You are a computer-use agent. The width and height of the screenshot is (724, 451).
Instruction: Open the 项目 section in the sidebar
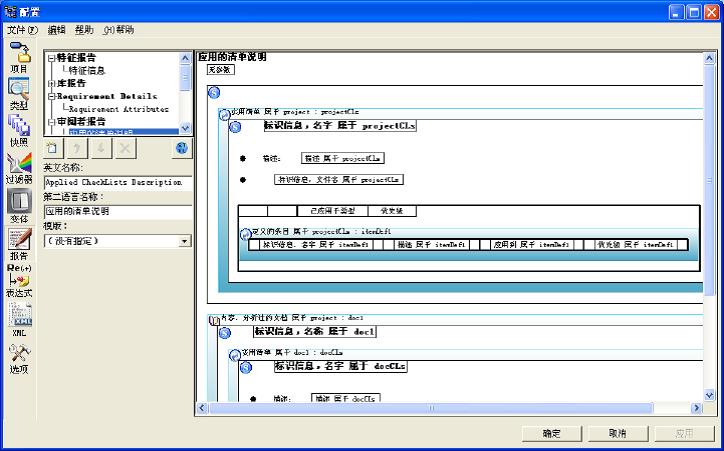(x=19, y=58)
